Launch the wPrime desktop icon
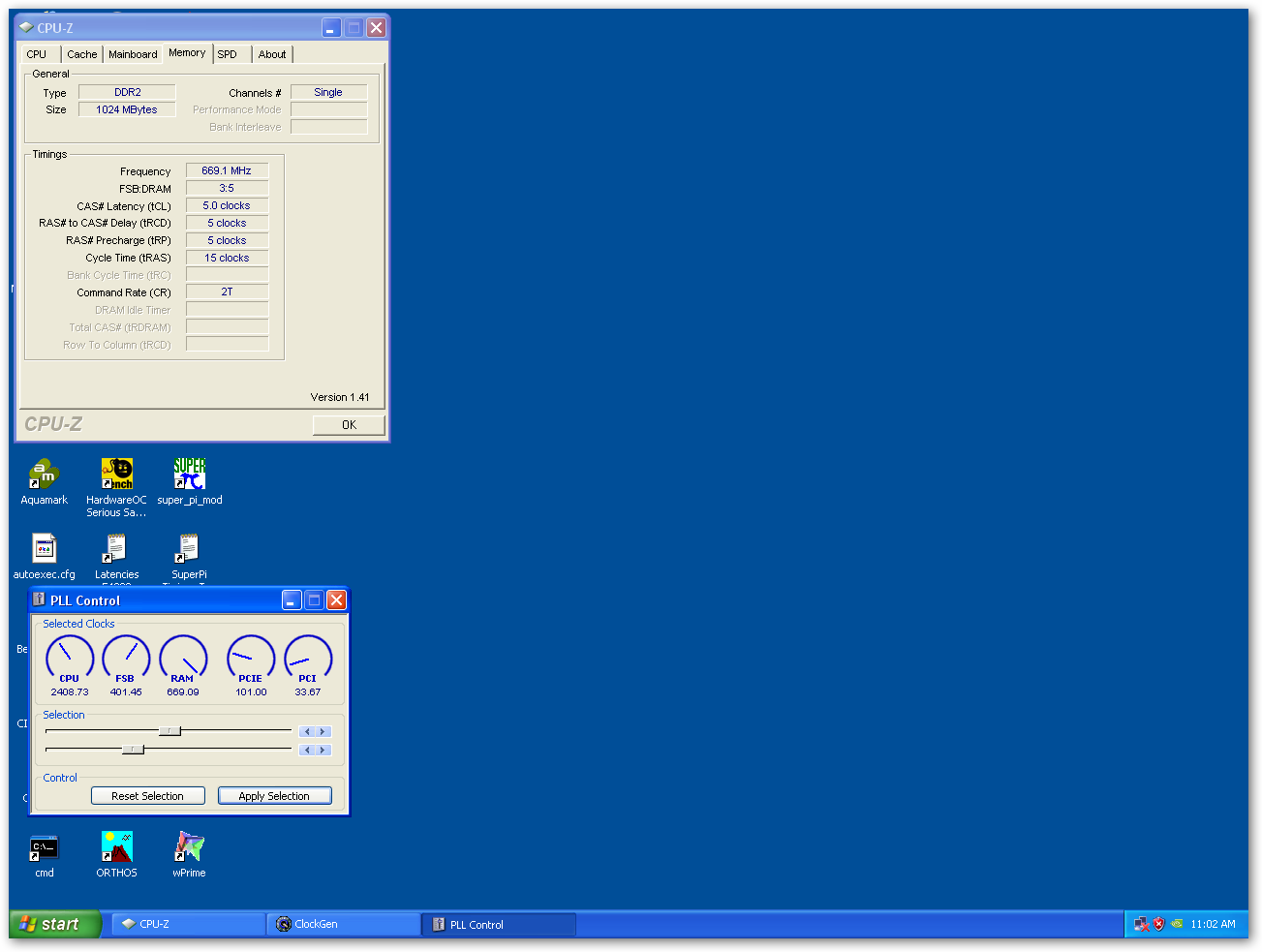The height and width of the screenshot is (952, 1262). [x=189, y=846]
